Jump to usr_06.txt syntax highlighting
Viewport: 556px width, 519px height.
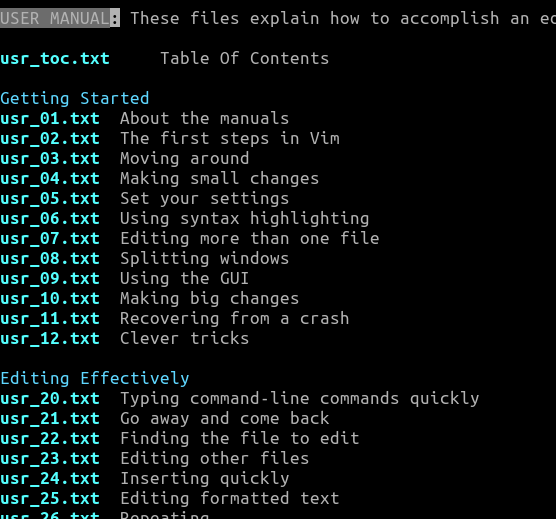pos(50,219)
